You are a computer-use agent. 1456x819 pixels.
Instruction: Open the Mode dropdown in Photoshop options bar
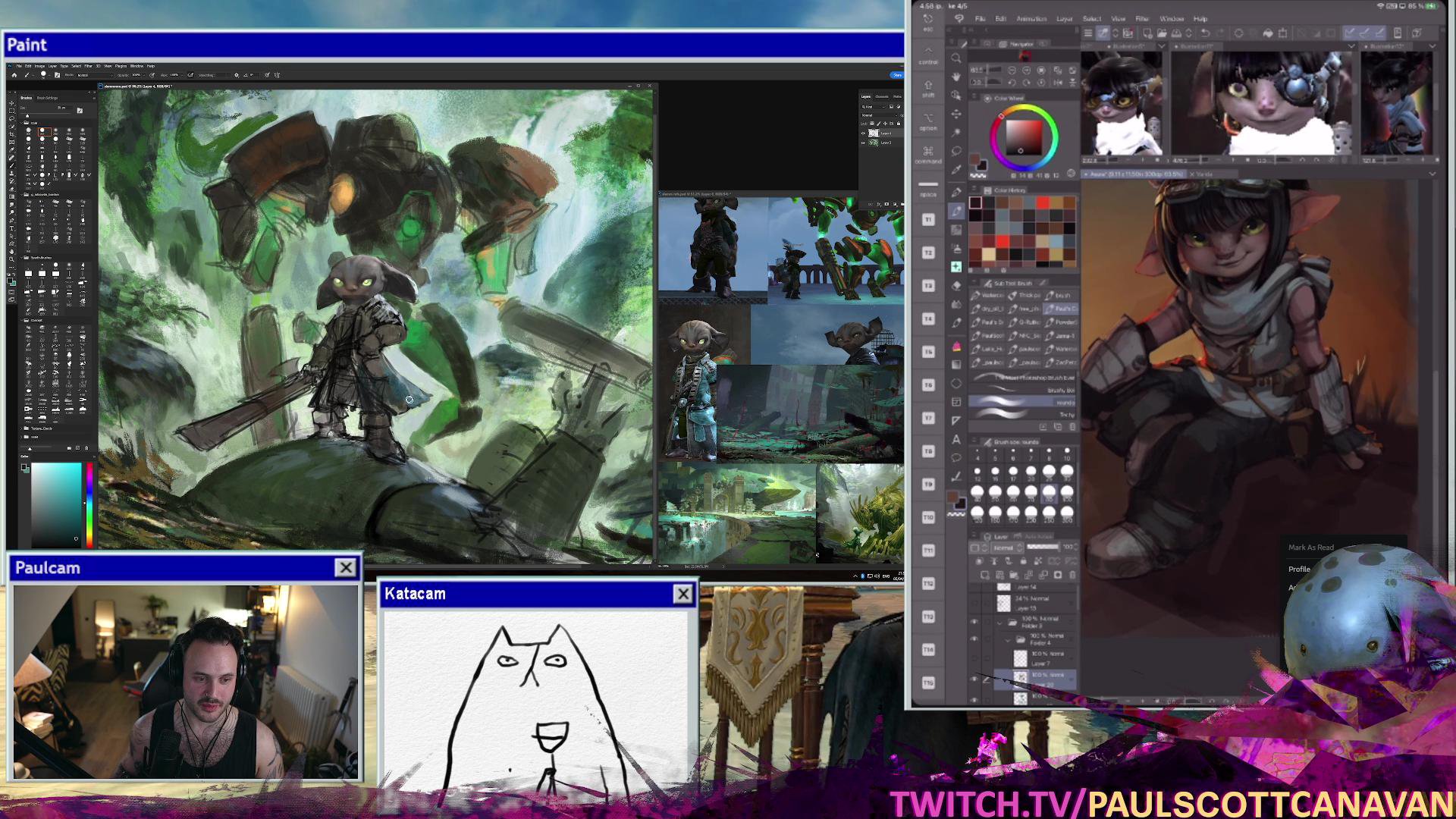(x=95, y=75)
